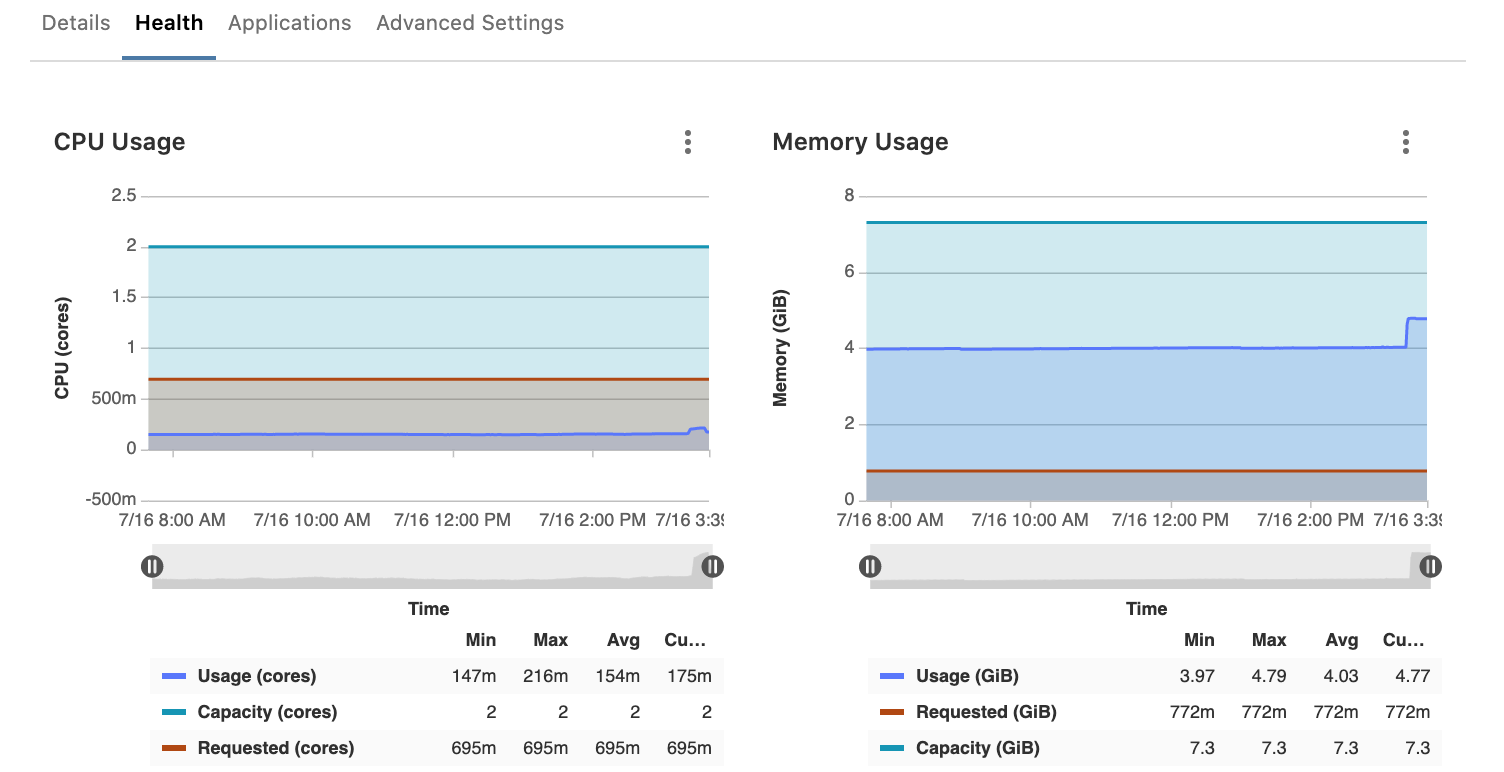The width and height of the screenshot is (1504, 772).
Task: Toggle Requested (GiB) series in Memory legend
Action: 986,712
